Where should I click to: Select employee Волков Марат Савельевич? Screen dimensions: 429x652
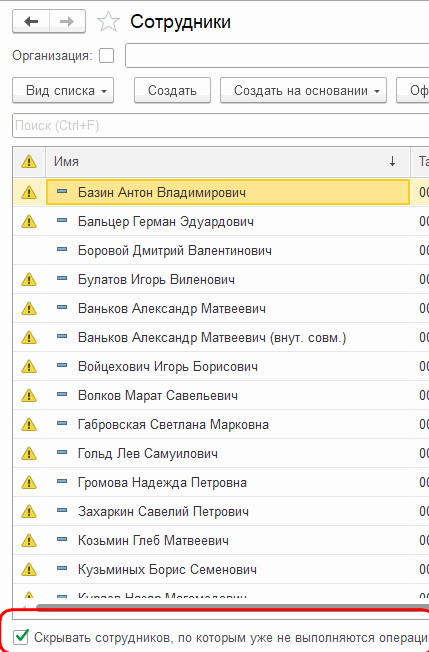[x=158, y=395]
